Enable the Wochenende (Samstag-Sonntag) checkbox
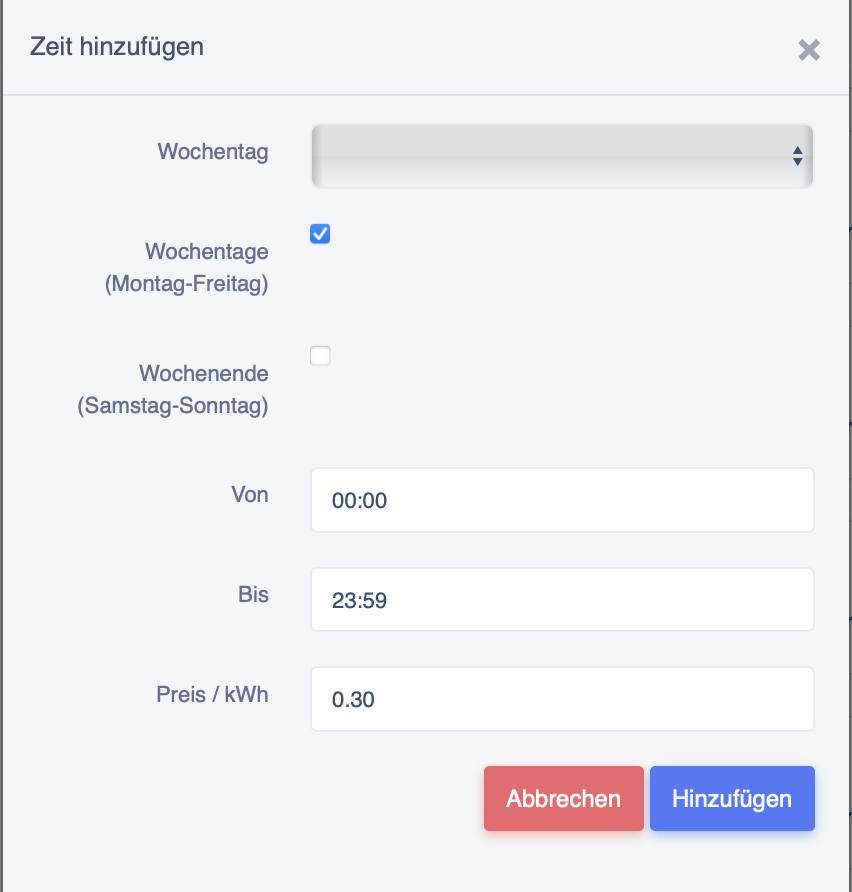Screen dimensions: 852x892 tap(320, 356)
